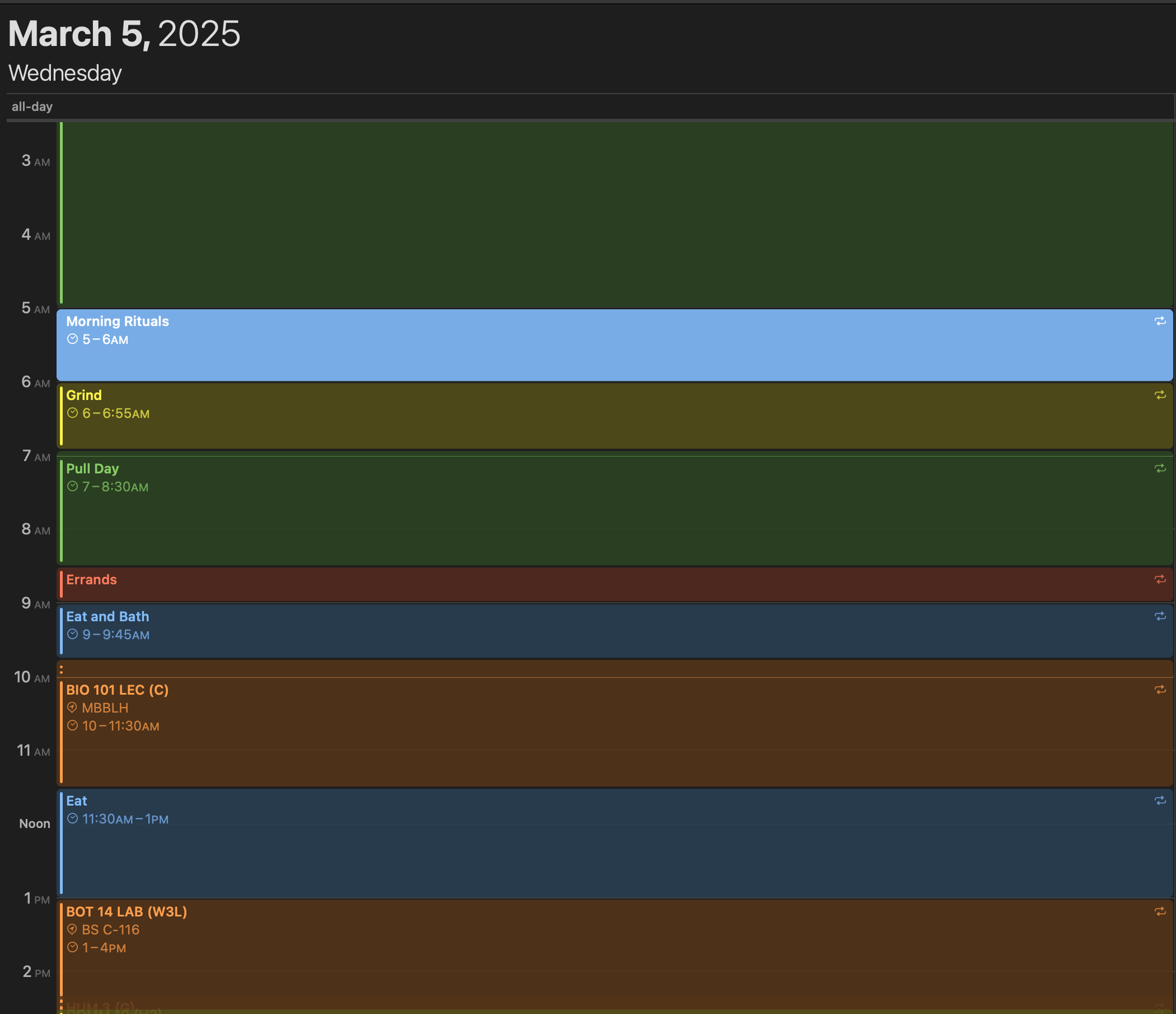Click the 10–11:30AM time text
The width and height of the screenshot is (1176, 1014).
(121, 726)
